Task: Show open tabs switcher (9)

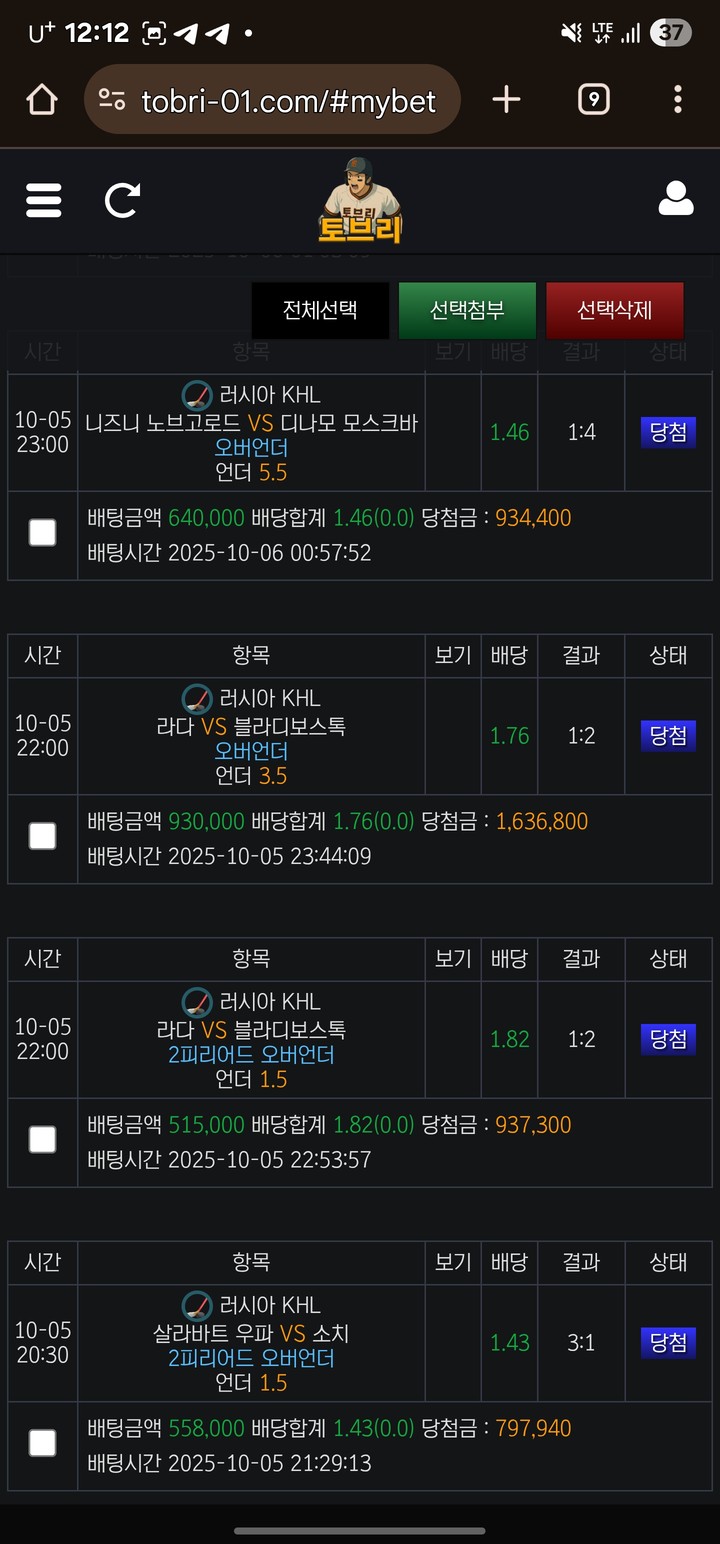Action: coord(594,99)
